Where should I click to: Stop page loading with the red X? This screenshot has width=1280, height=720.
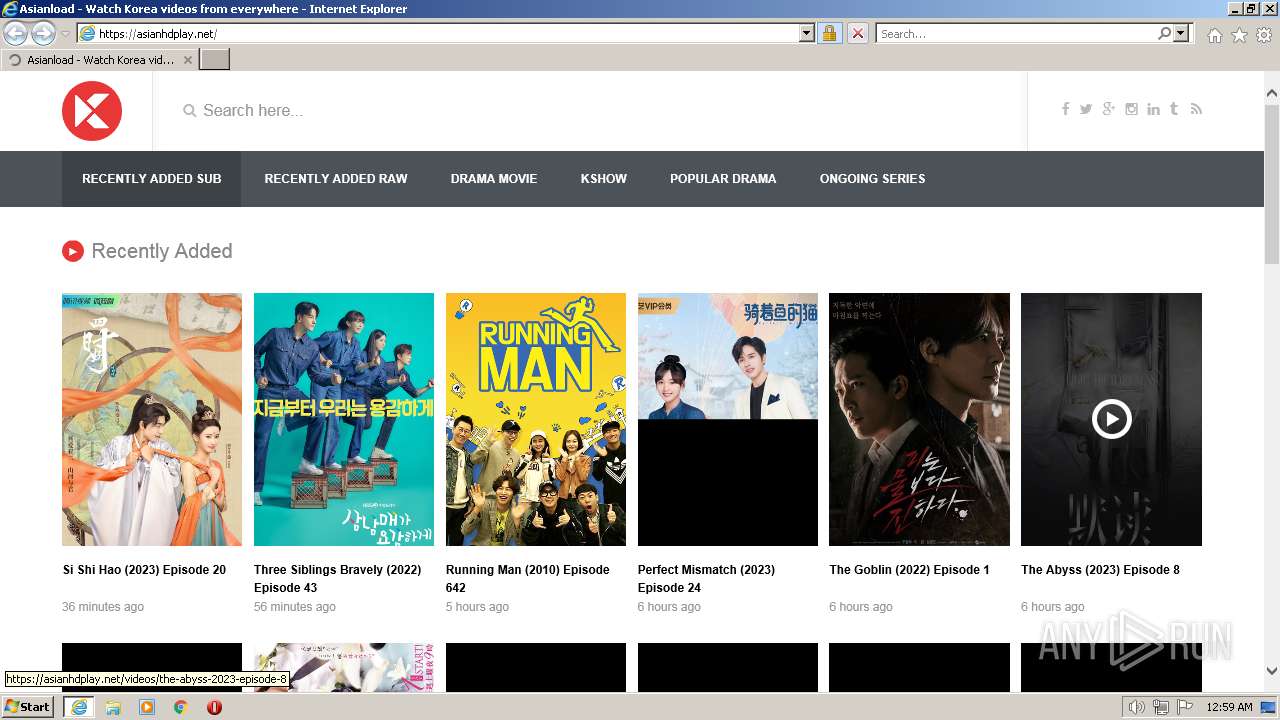pos(857,34)
